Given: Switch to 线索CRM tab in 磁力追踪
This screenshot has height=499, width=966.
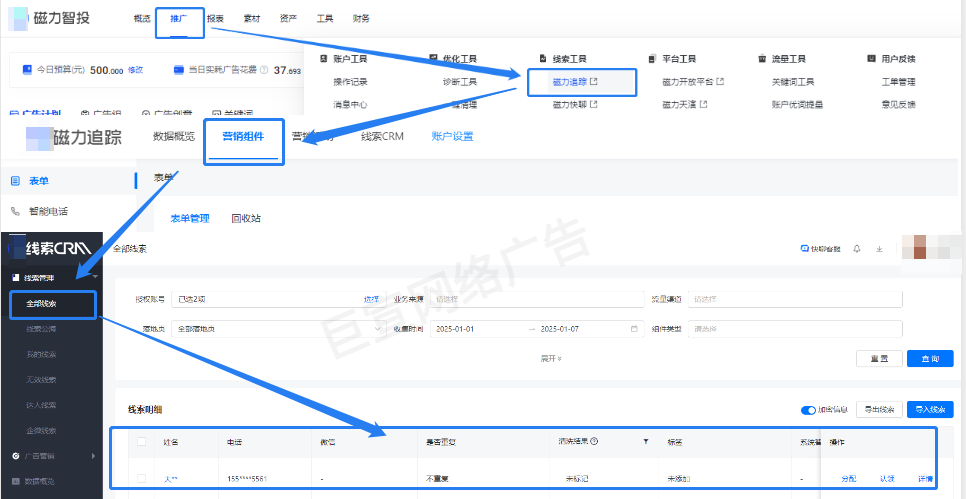Looking at the screenshot, I should [383, 137].
